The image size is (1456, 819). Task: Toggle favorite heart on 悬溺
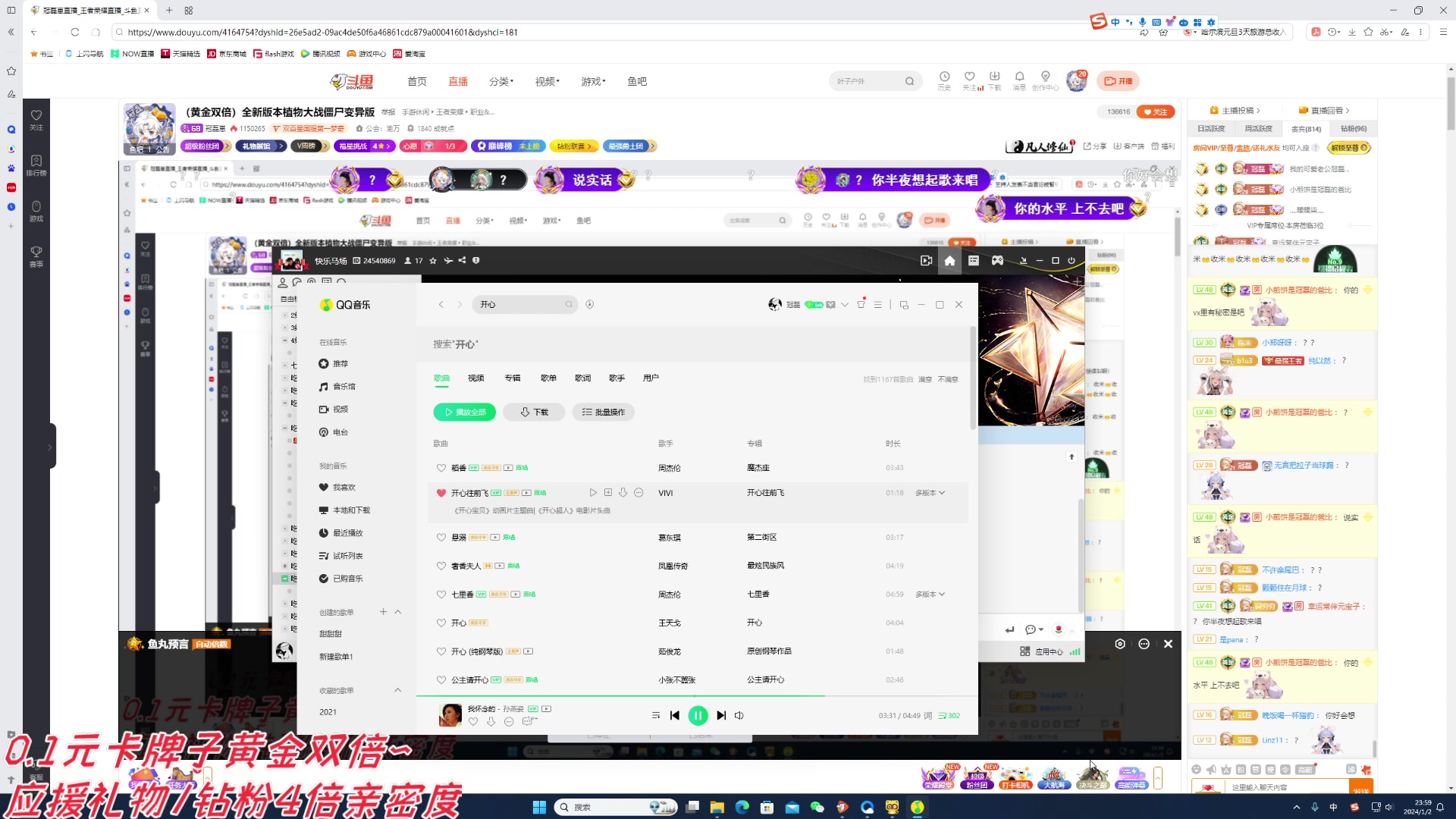tap(441, 537)
